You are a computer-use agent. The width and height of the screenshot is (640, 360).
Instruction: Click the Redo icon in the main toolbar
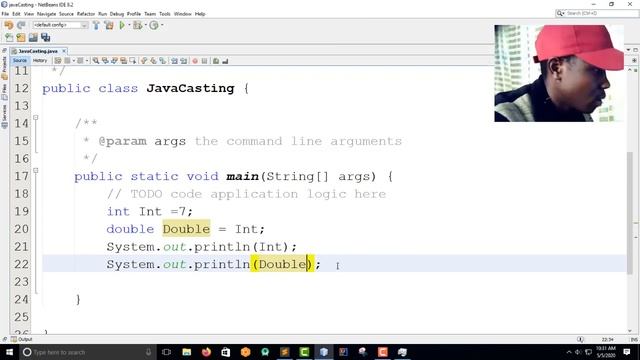click(x=21, y=25)
